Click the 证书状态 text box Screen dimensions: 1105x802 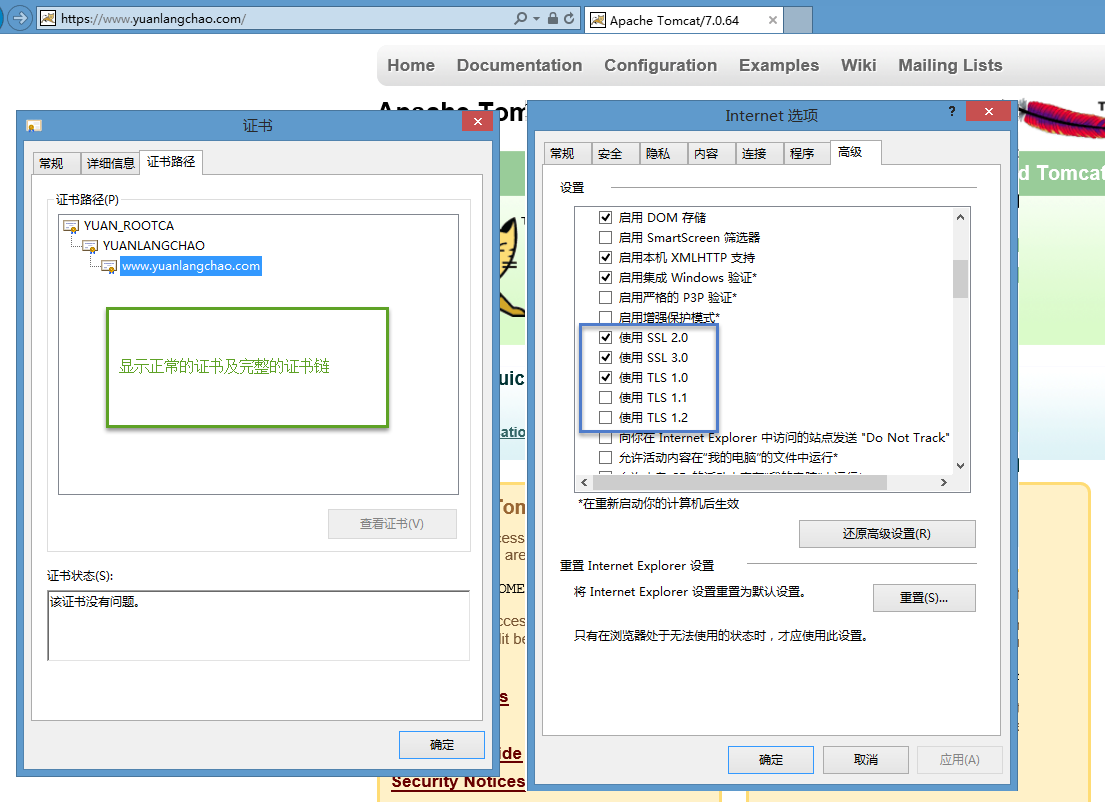pyautogui.click(x=259, y=626)
